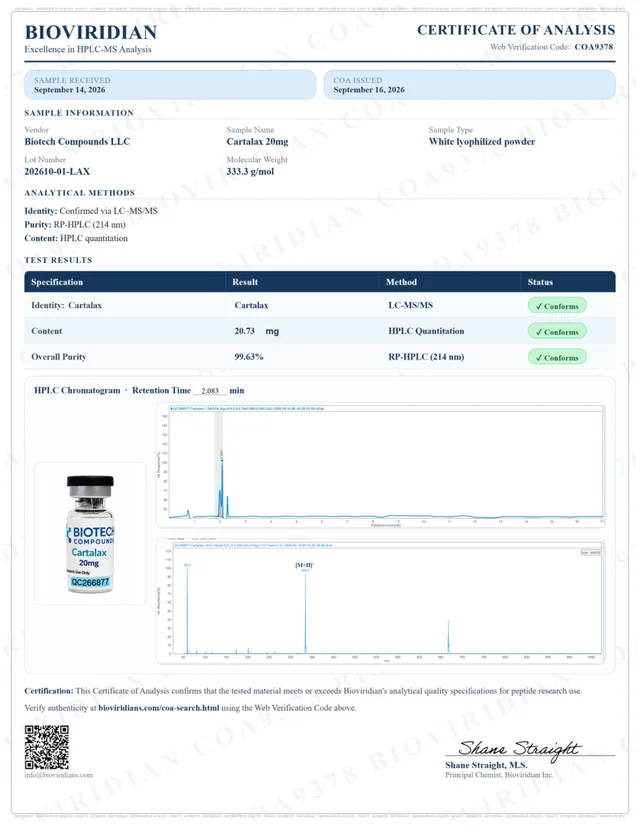Click the 'Purity: RP-HPLC (214 nm)' methods line
The width and height of the screenshot is (640, 828).
75,224
